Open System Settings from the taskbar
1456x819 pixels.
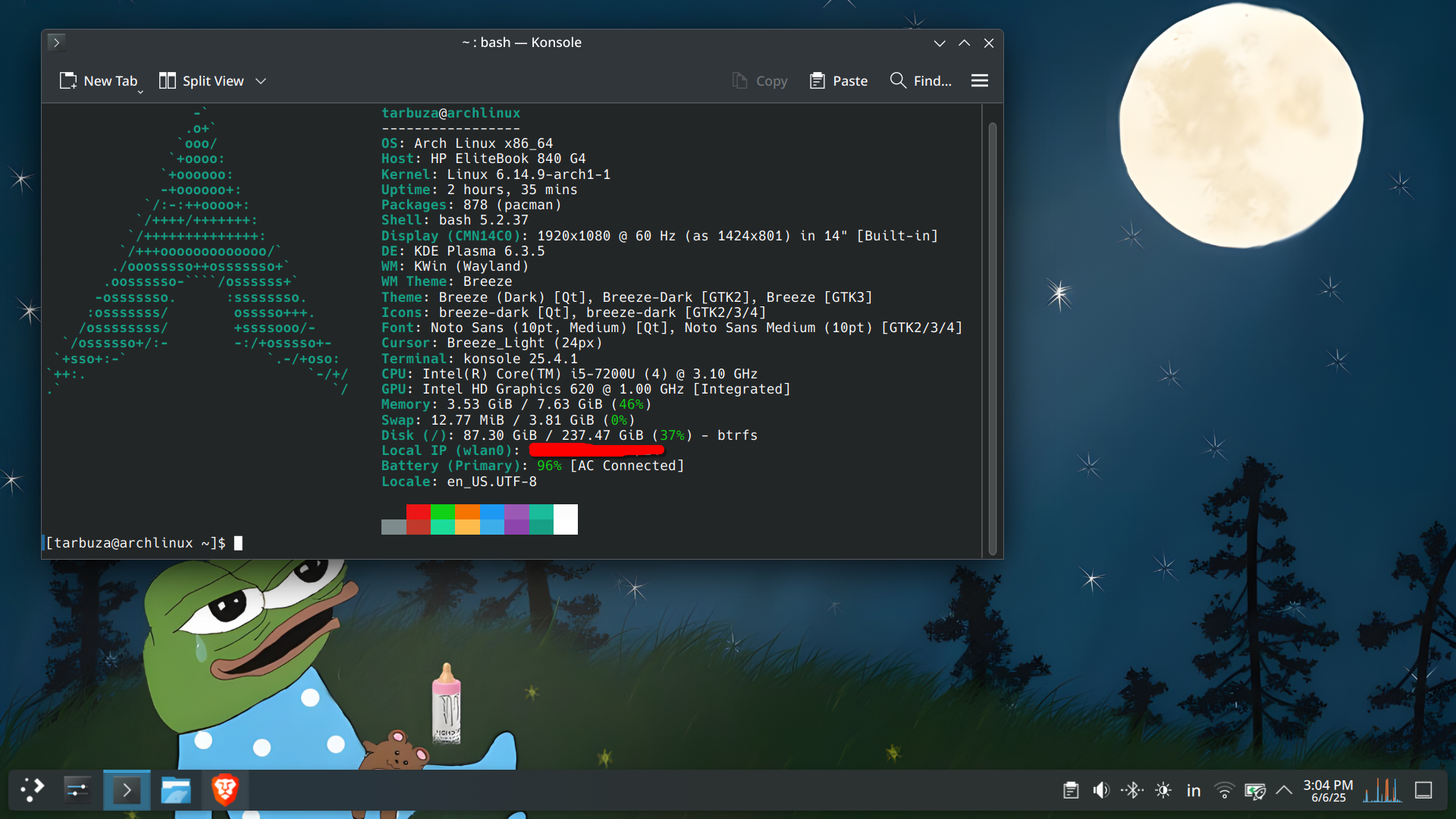(x=77, y=790)
